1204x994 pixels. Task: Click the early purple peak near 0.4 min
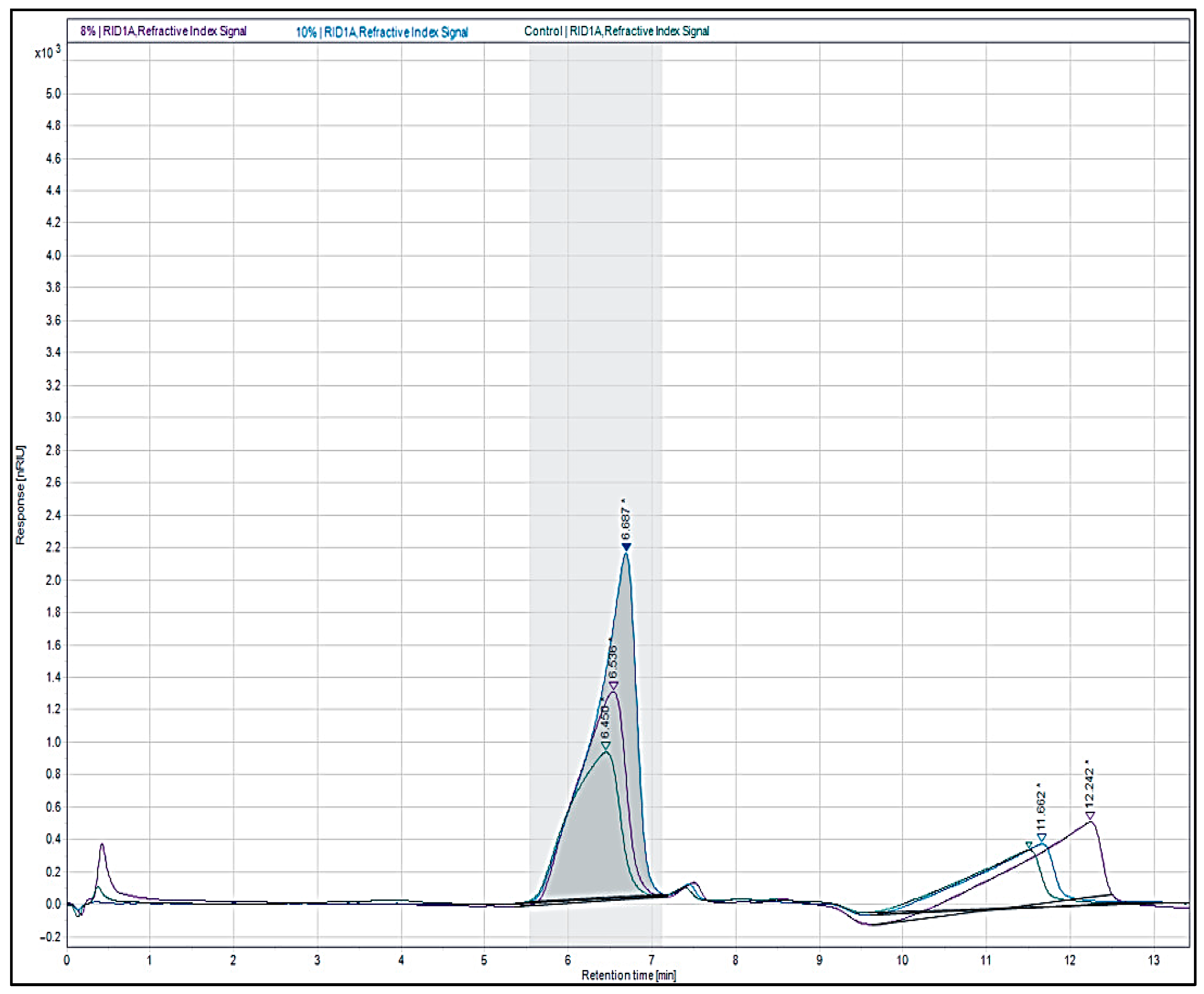(x=102, y=846)
